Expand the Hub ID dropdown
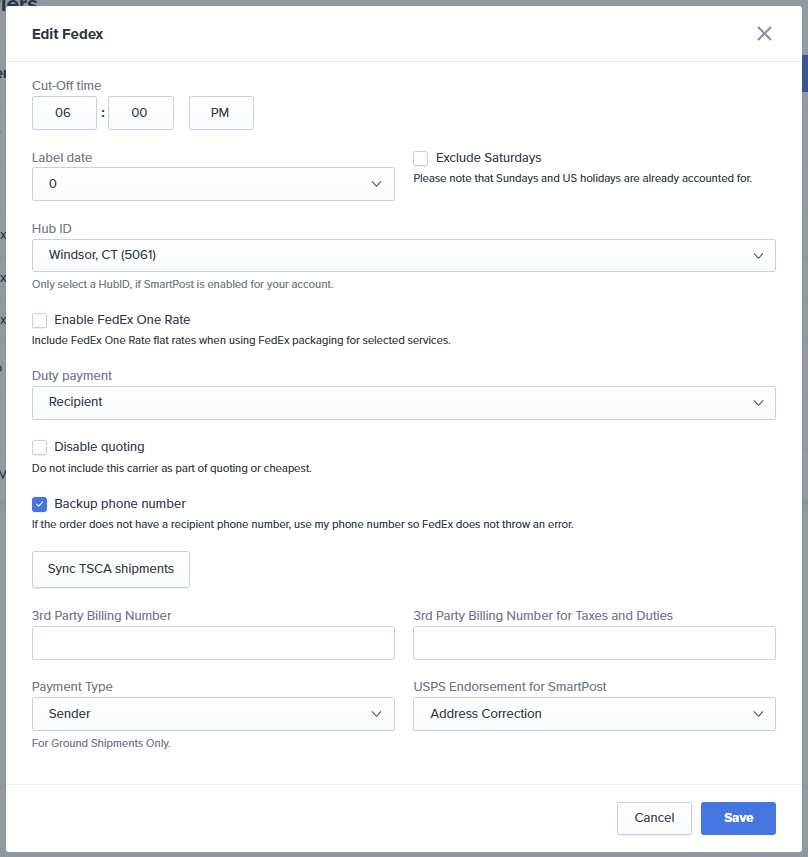Screen dimensions: 808x857 (x=403, y=255)
